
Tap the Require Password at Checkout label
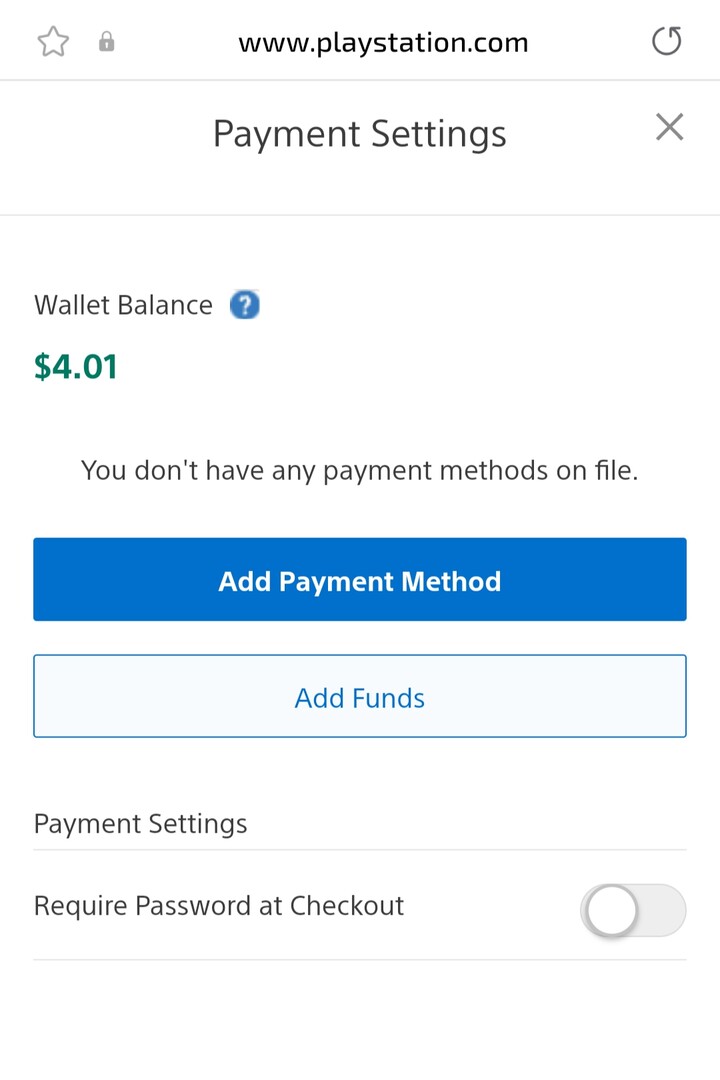[x=219, y=906]
